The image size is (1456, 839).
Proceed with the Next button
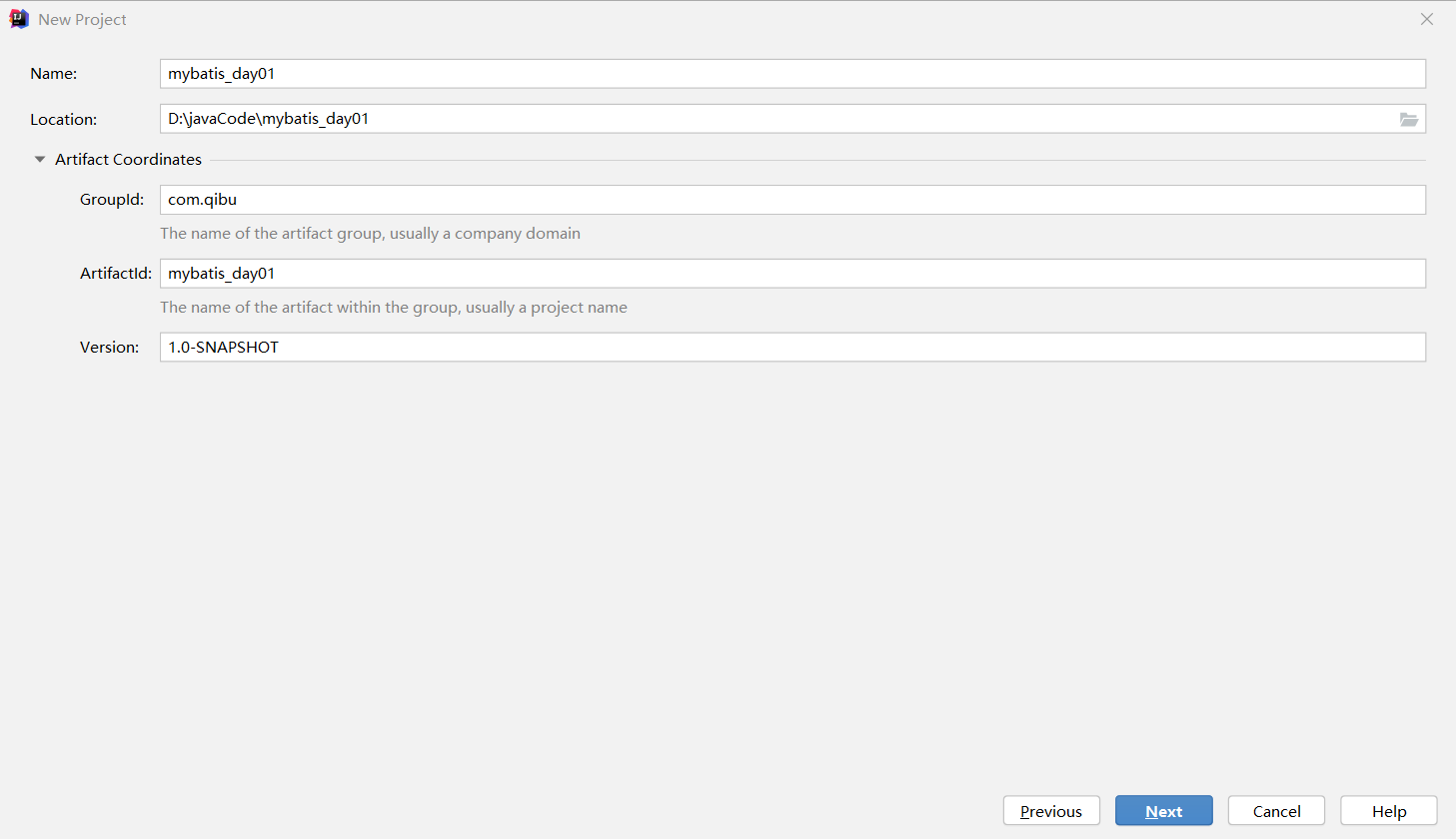[1164, 811]
